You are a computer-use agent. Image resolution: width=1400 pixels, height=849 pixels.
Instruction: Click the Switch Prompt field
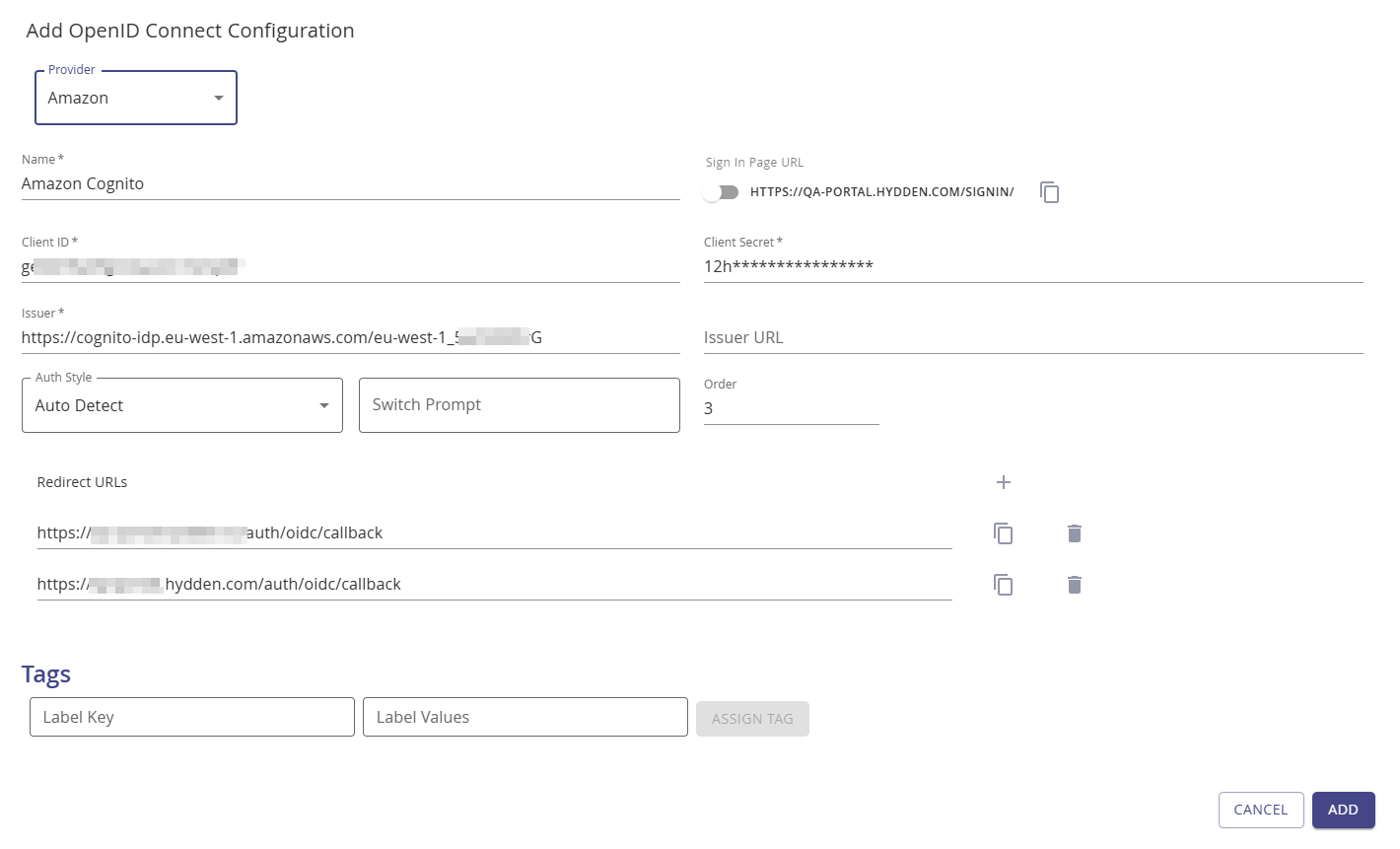(x=520, y=405)
